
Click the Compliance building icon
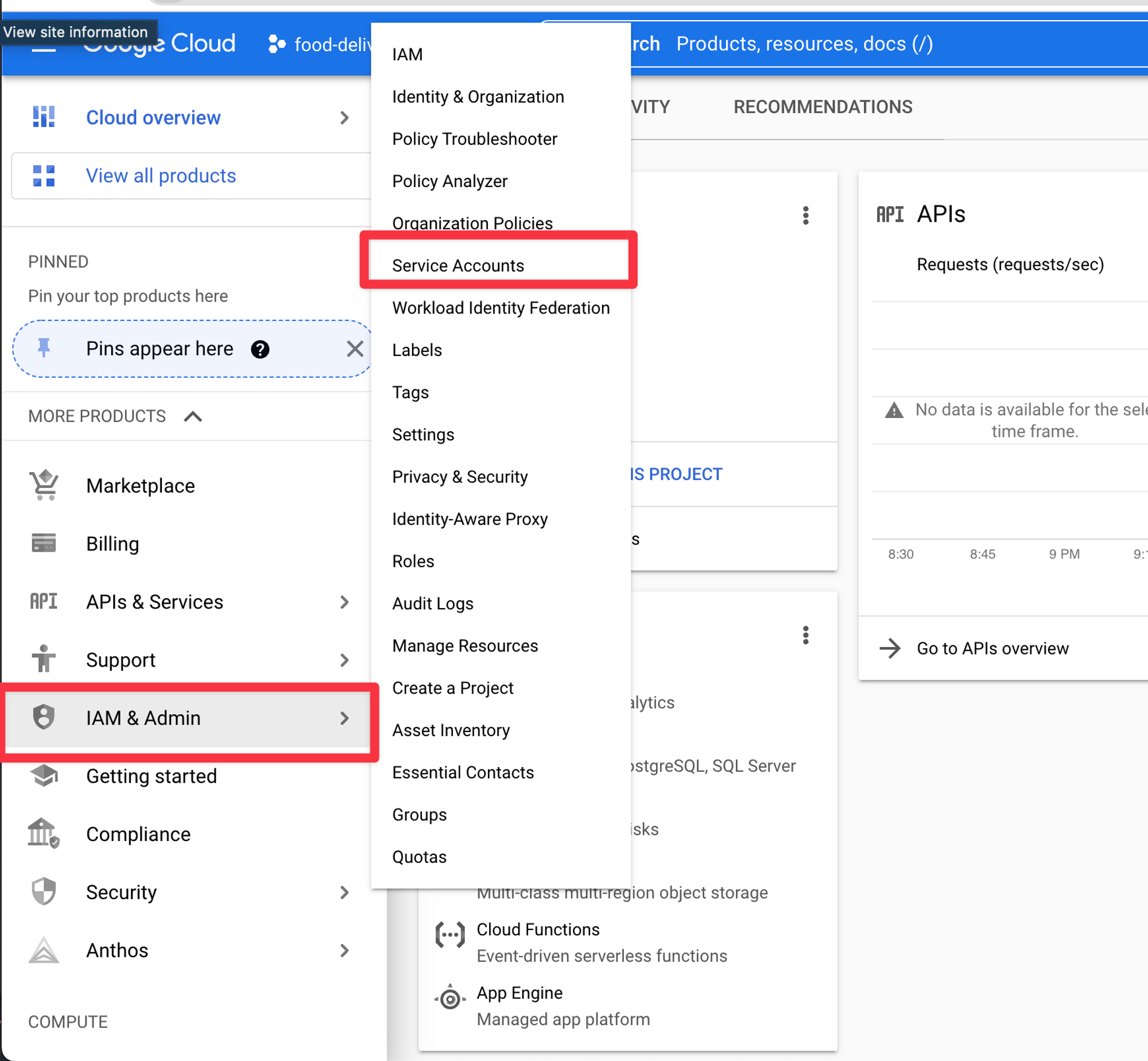pos(44,834)
